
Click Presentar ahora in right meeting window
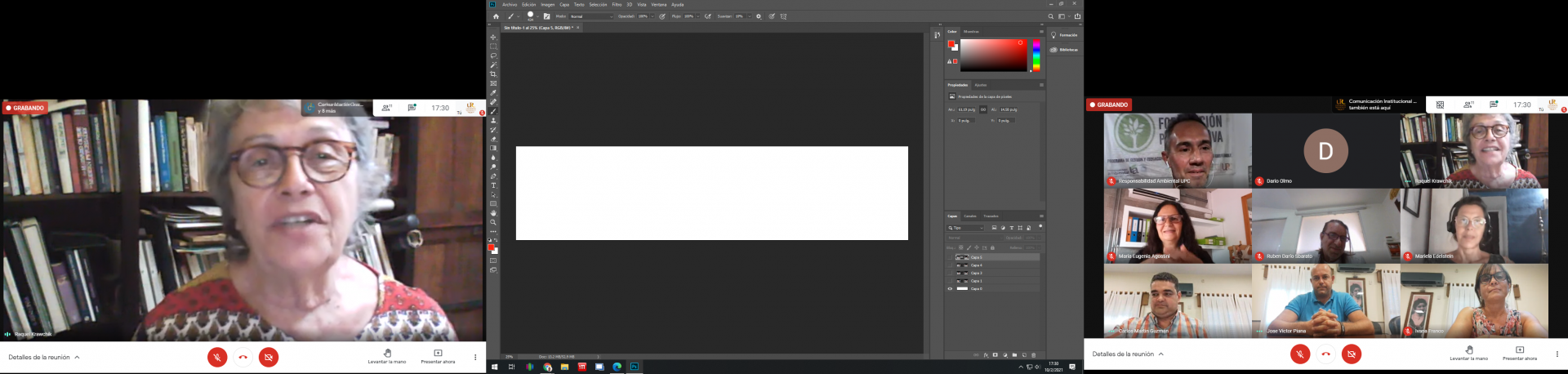tap(1519, 354)
